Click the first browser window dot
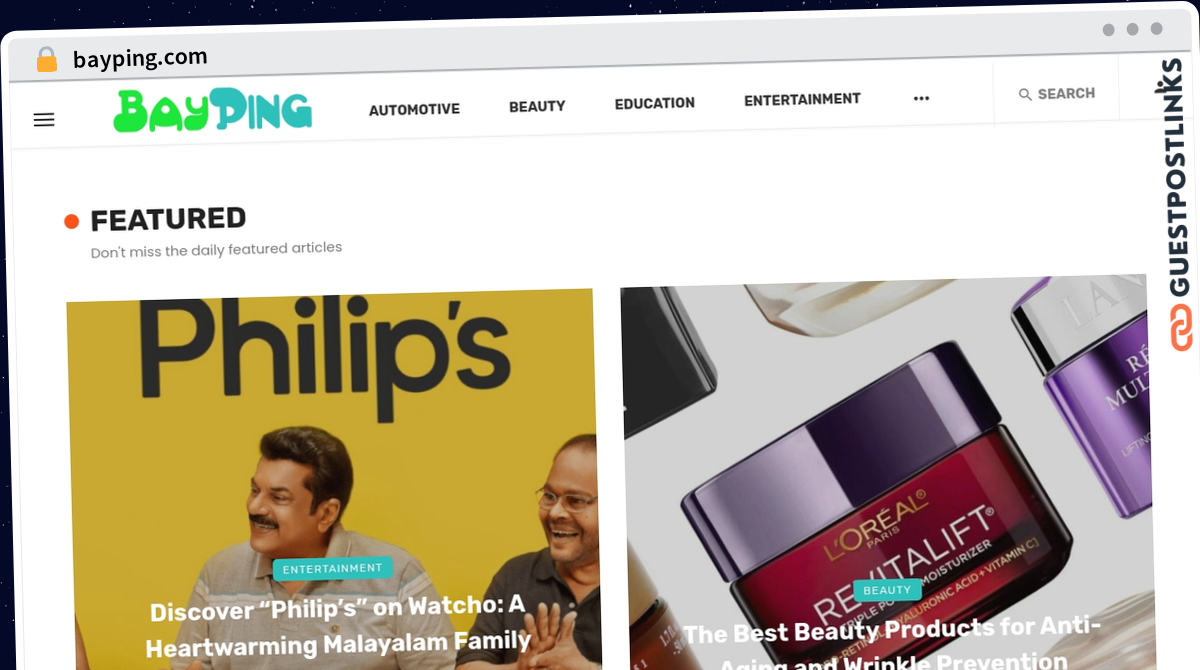The width and height of the screenshot is (1200, 670). [1108, 30]
